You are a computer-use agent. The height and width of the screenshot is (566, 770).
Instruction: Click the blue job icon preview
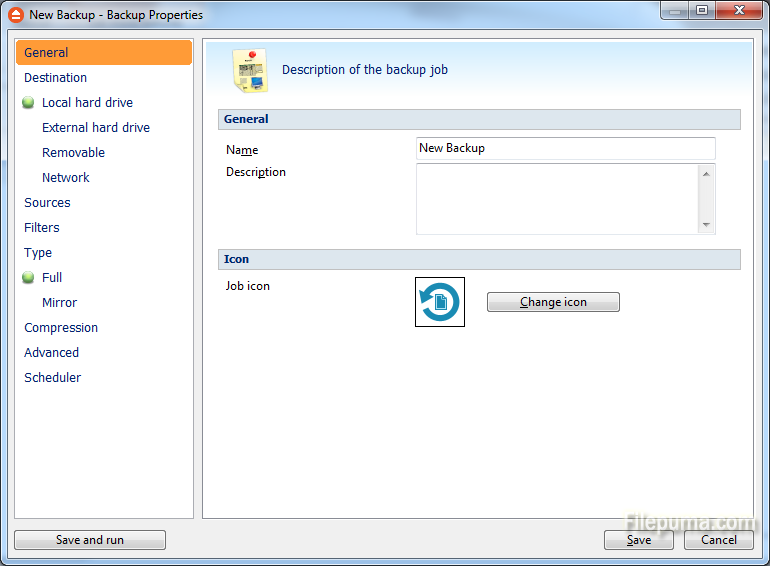tap(440, 302)
